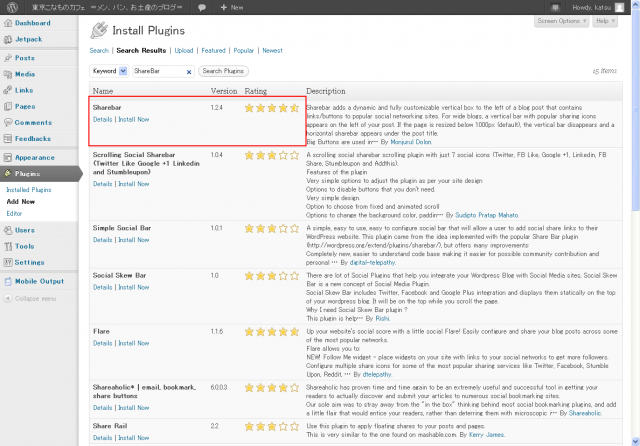Click the WordPress logo in admin bar

12,7
